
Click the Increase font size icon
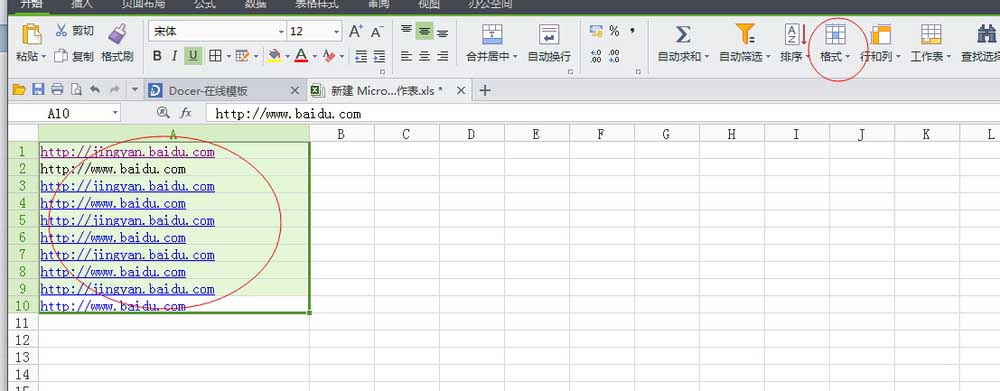pos(356,31)
